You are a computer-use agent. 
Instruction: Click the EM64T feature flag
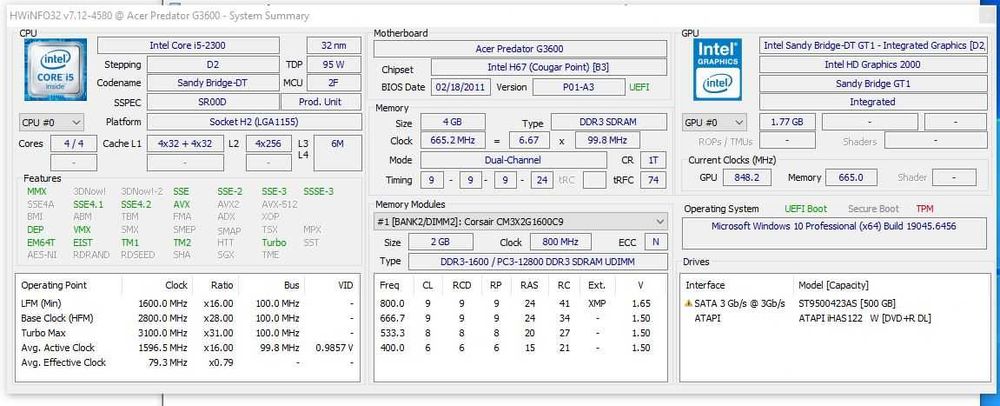pos(41,243)
